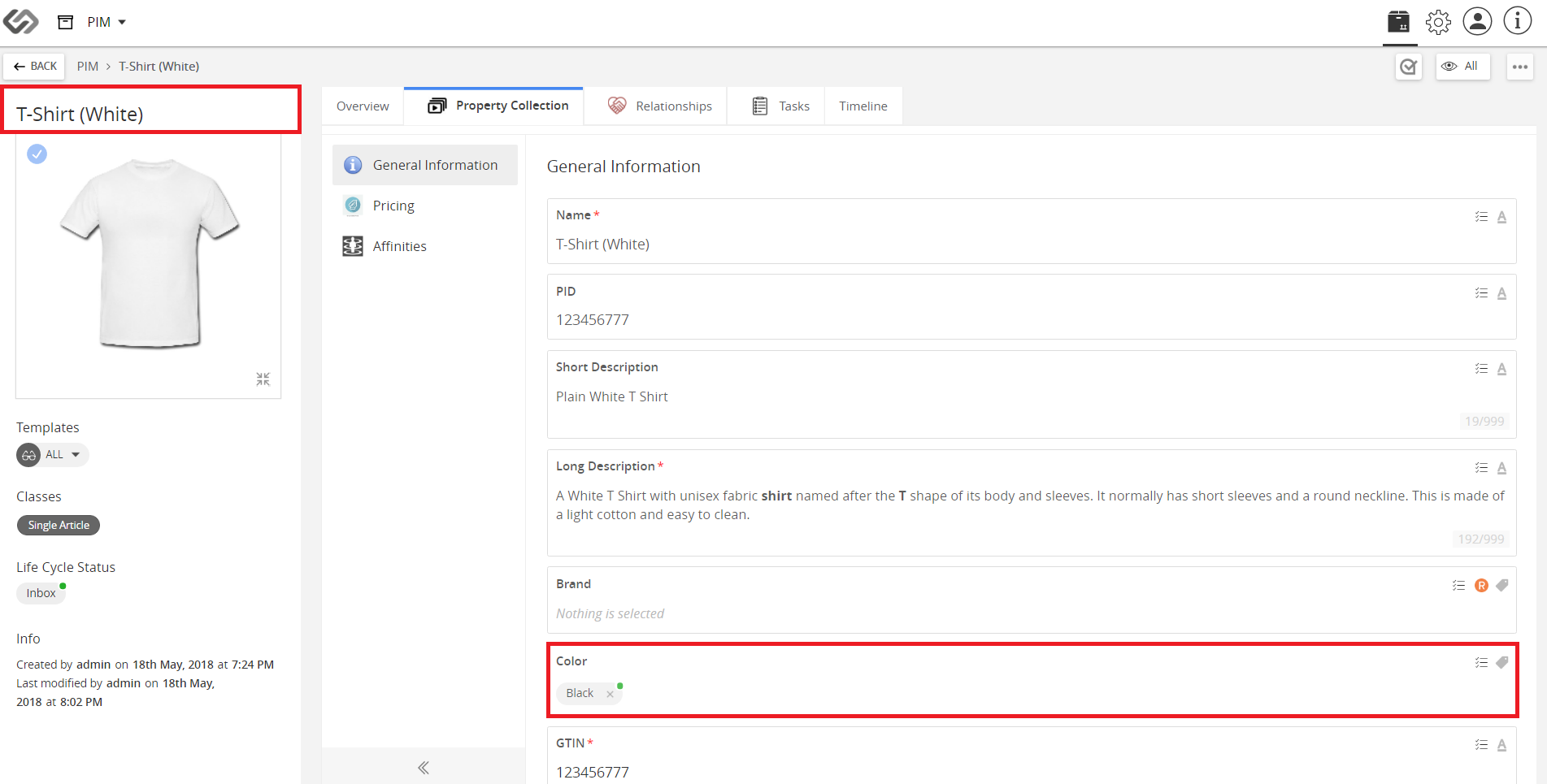Open the Templates ALL dropdown

[x=53, y=455]
